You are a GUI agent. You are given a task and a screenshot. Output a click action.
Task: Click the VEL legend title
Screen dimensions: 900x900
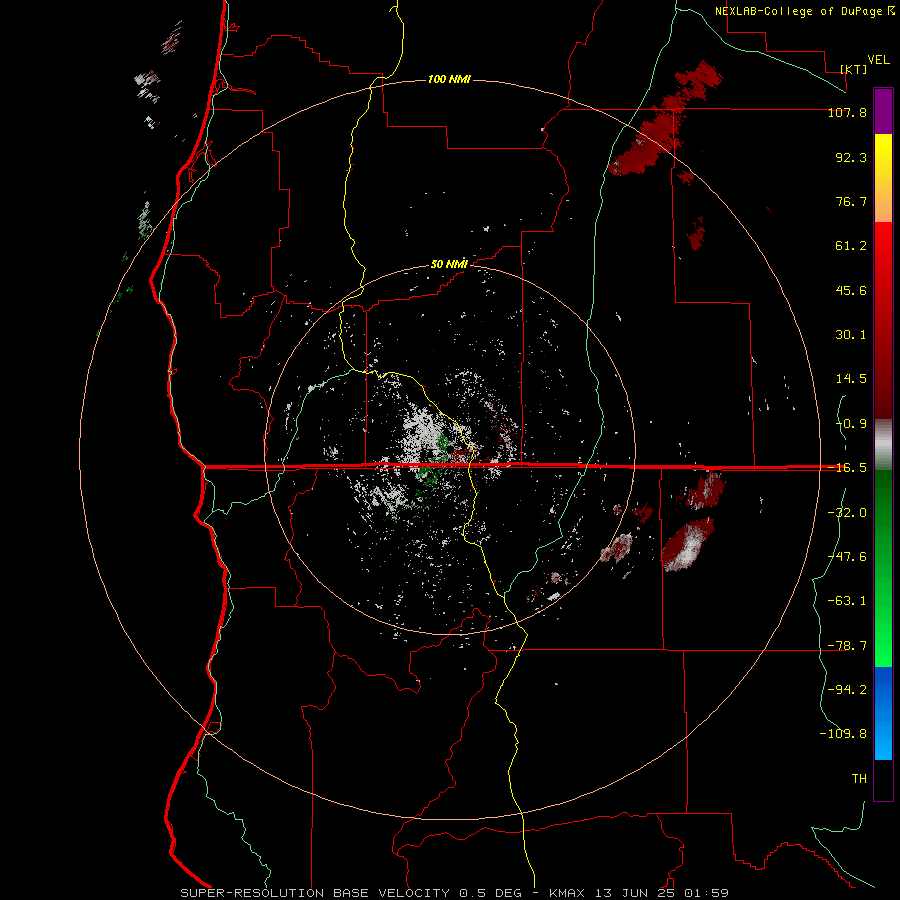pos(878,60)
